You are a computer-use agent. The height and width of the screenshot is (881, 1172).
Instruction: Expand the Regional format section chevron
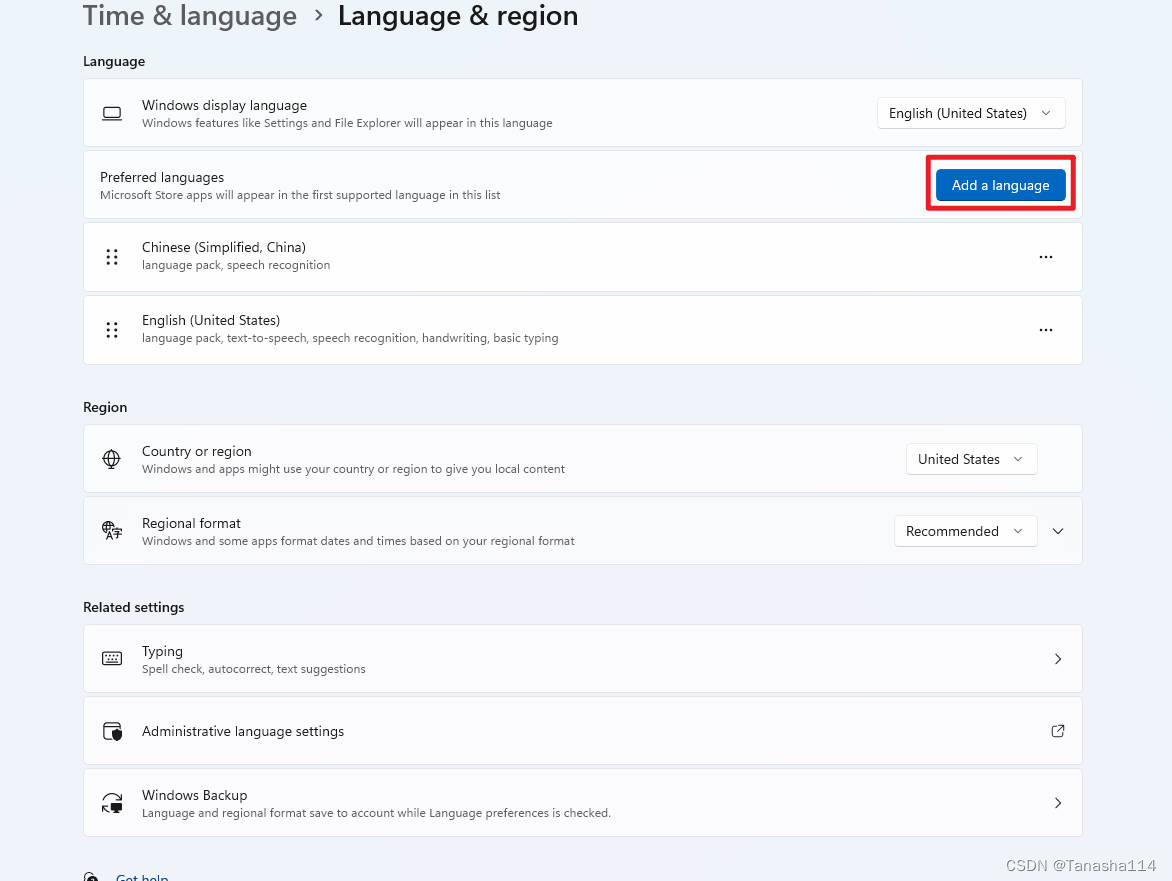(1058, 531)
